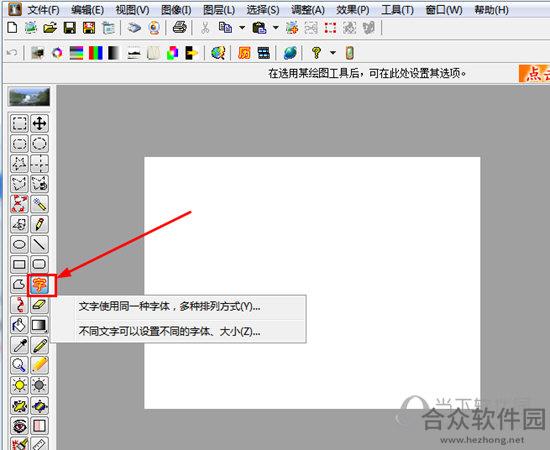Open the 帮助(H) menu
Viewport: 550px width, 450px height.
[491, 10]
